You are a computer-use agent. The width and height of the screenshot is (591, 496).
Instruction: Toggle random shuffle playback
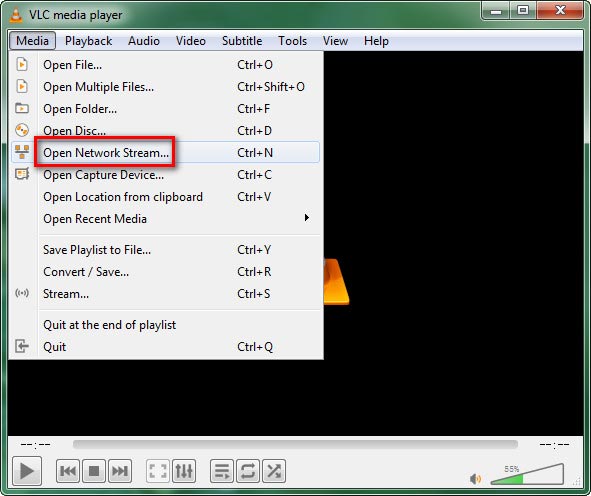click(274, 471)
